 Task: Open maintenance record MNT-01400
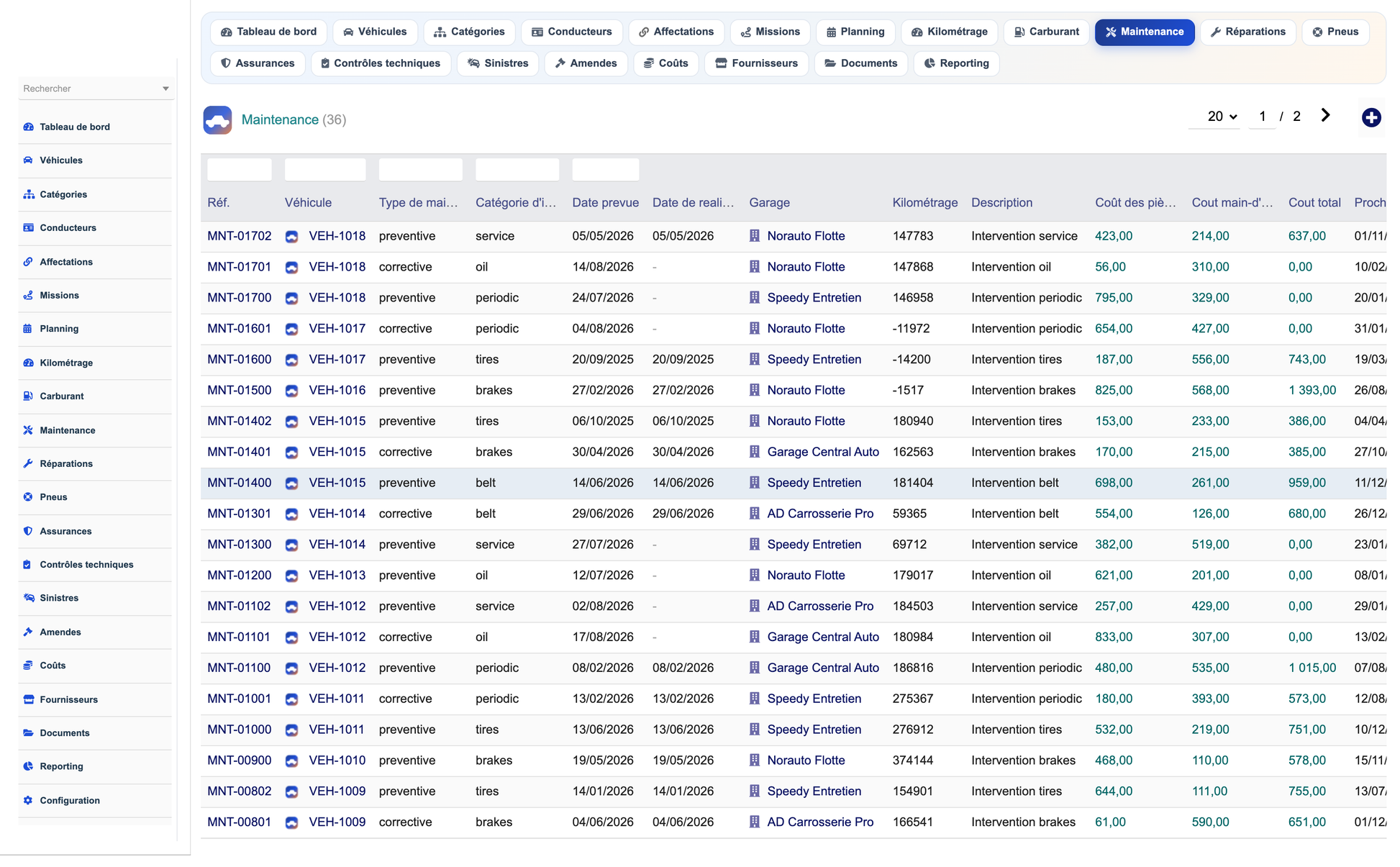click(240, 483)
